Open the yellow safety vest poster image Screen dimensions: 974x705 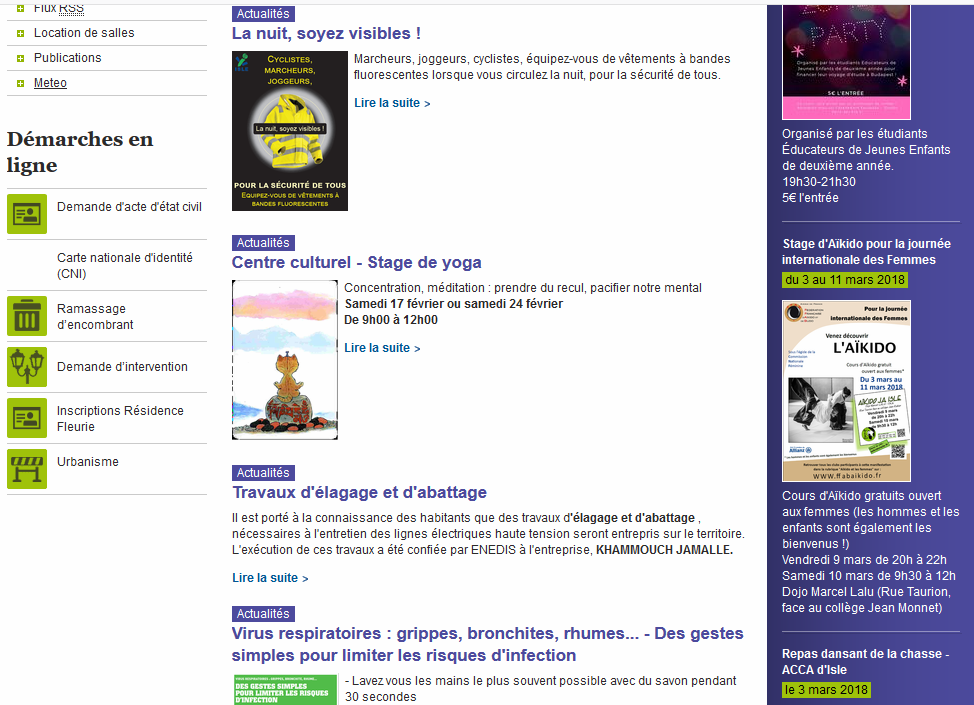tap(290, 131)
